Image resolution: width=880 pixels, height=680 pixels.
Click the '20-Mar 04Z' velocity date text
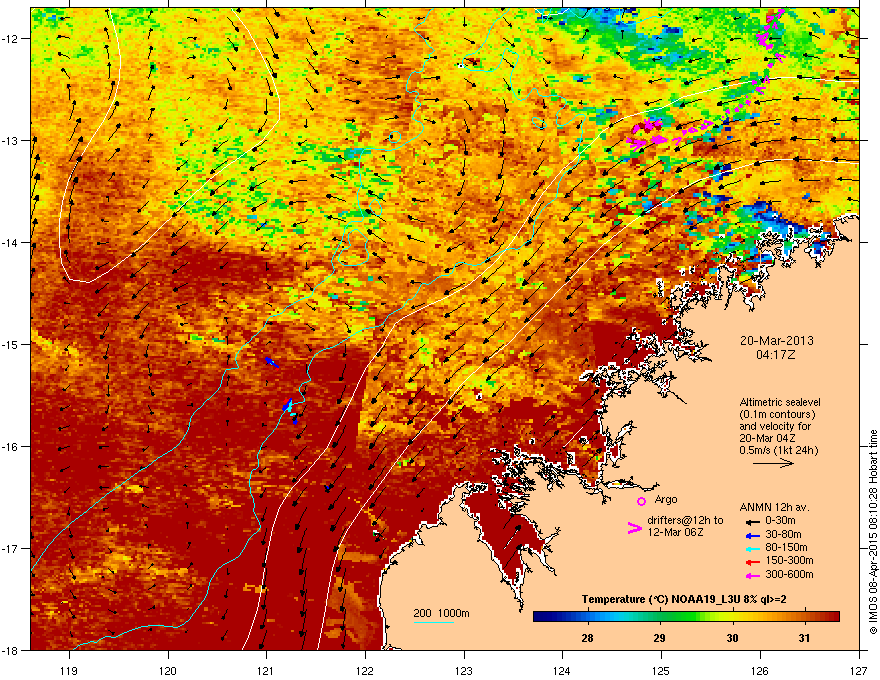coord(767,438)
